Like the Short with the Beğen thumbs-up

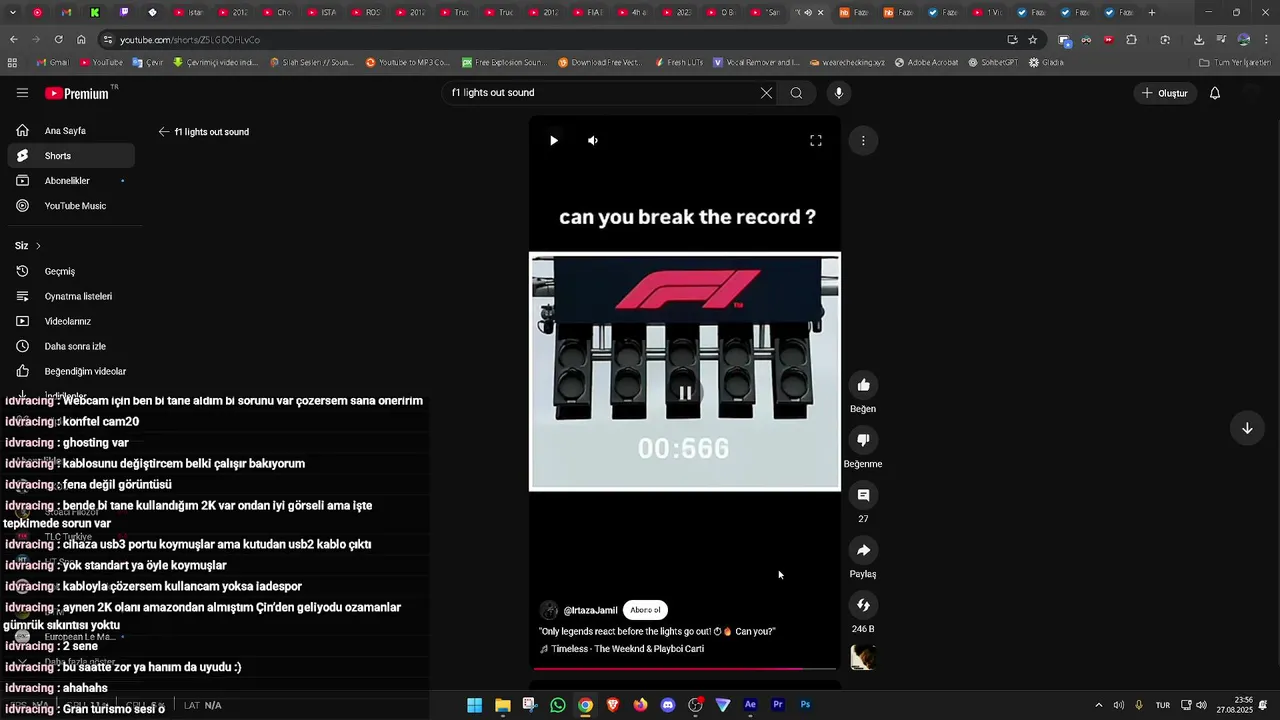863,385
